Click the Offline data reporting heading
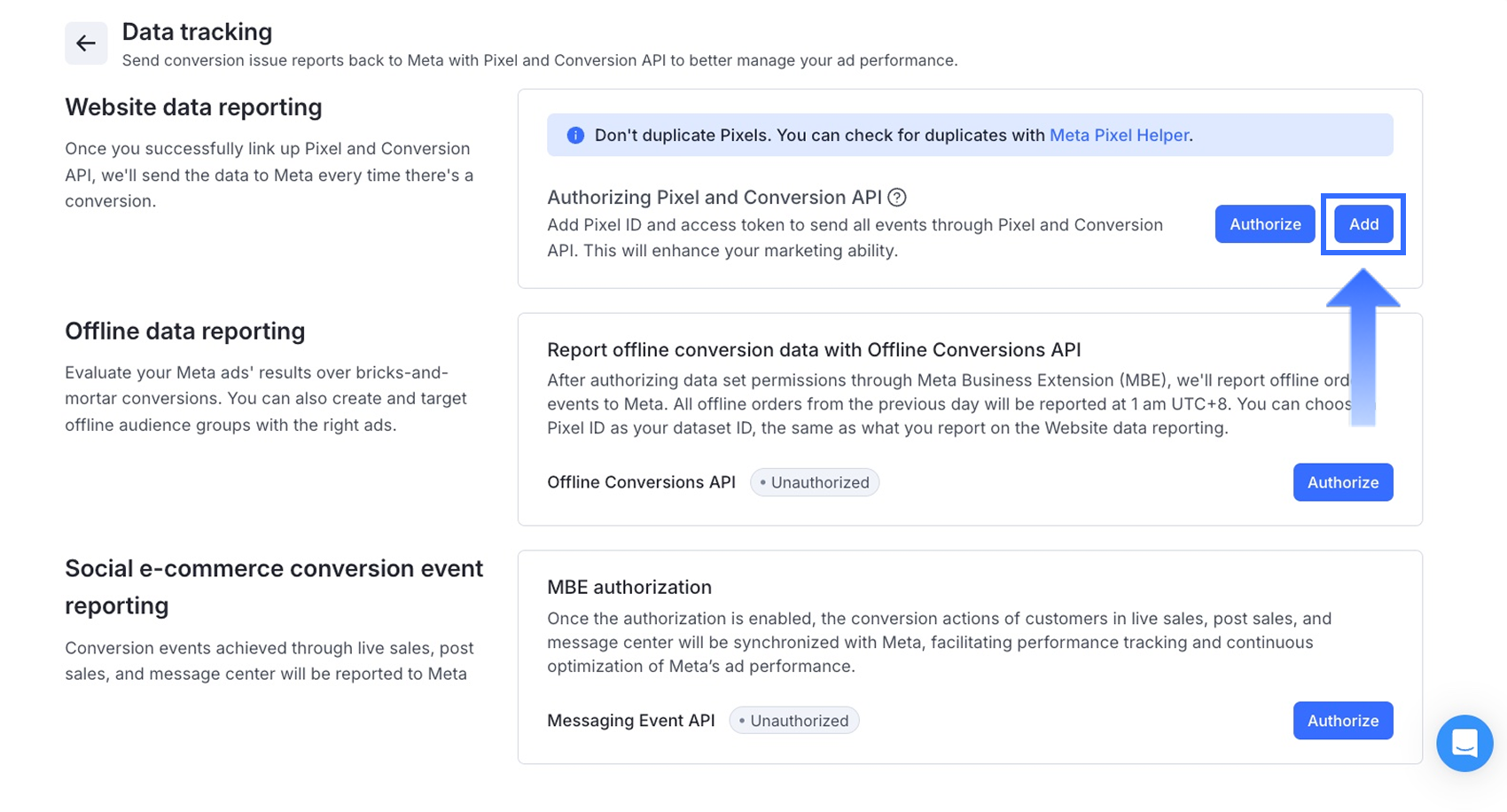This screenshot has height=812, width=1507. 184,331
